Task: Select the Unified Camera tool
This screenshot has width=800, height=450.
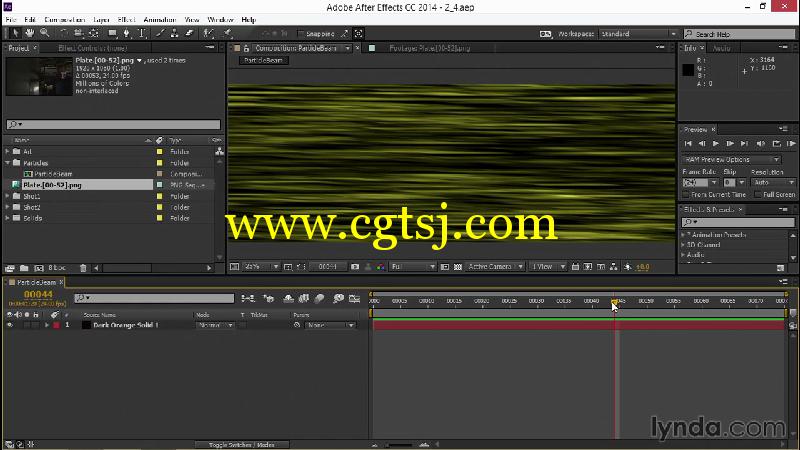Action: point(78,34)
